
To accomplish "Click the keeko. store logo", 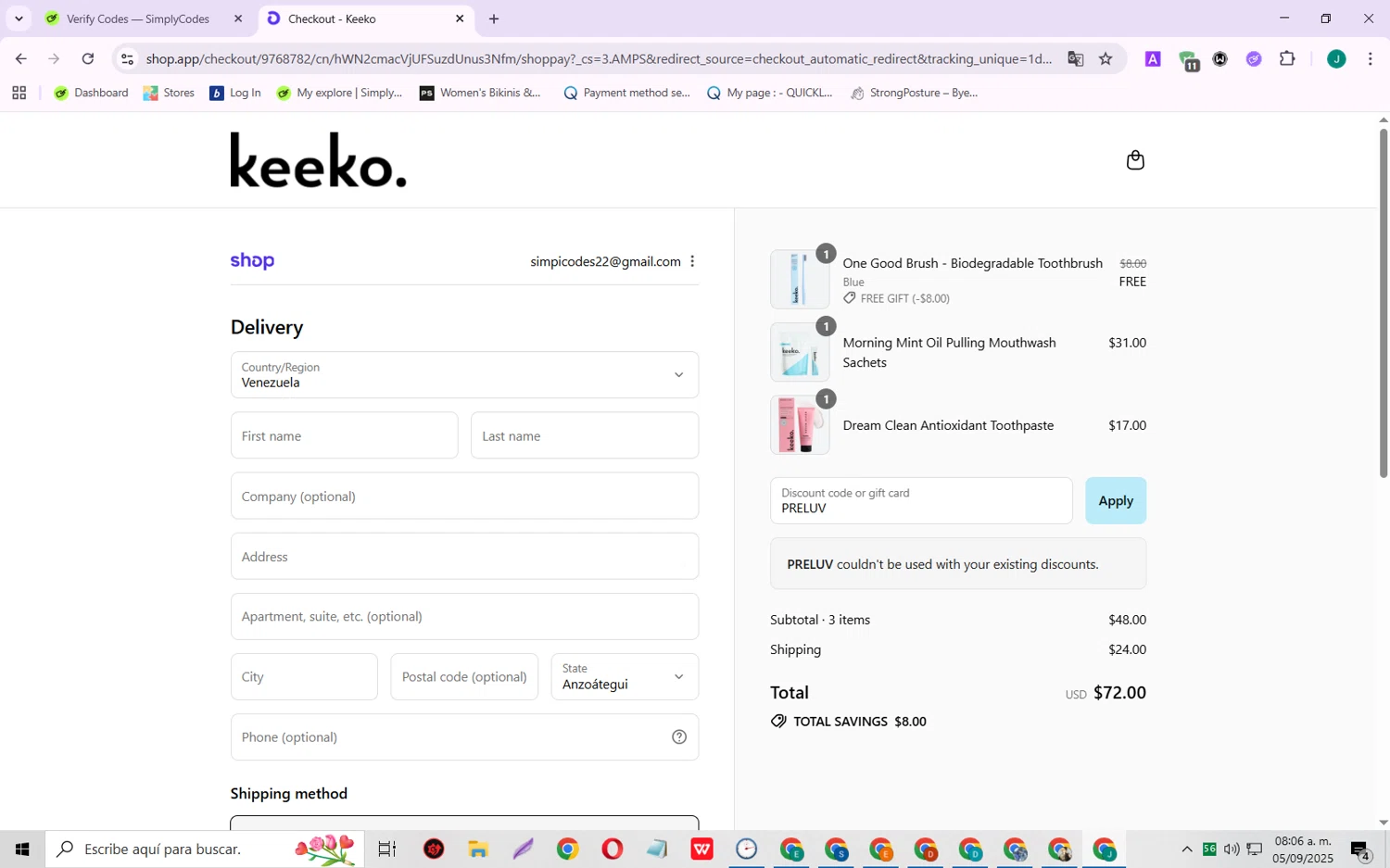I will (318, 159).
